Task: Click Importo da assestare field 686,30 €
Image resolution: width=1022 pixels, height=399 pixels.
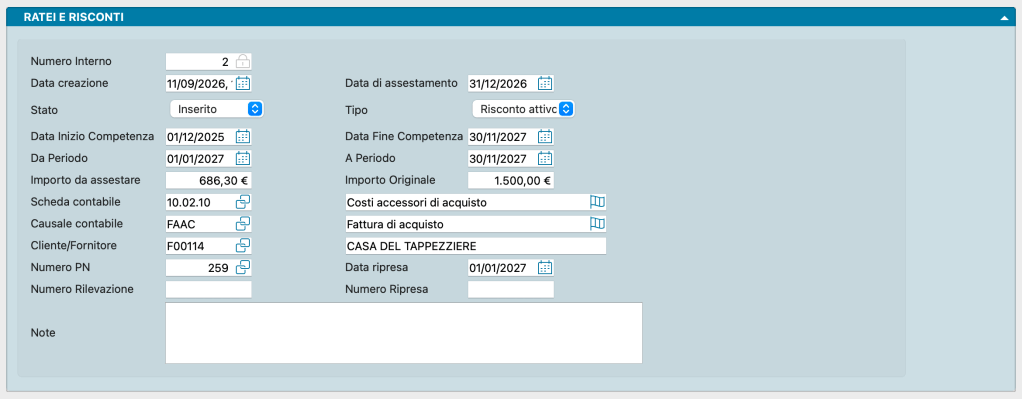Action: (x=209, y=181)
